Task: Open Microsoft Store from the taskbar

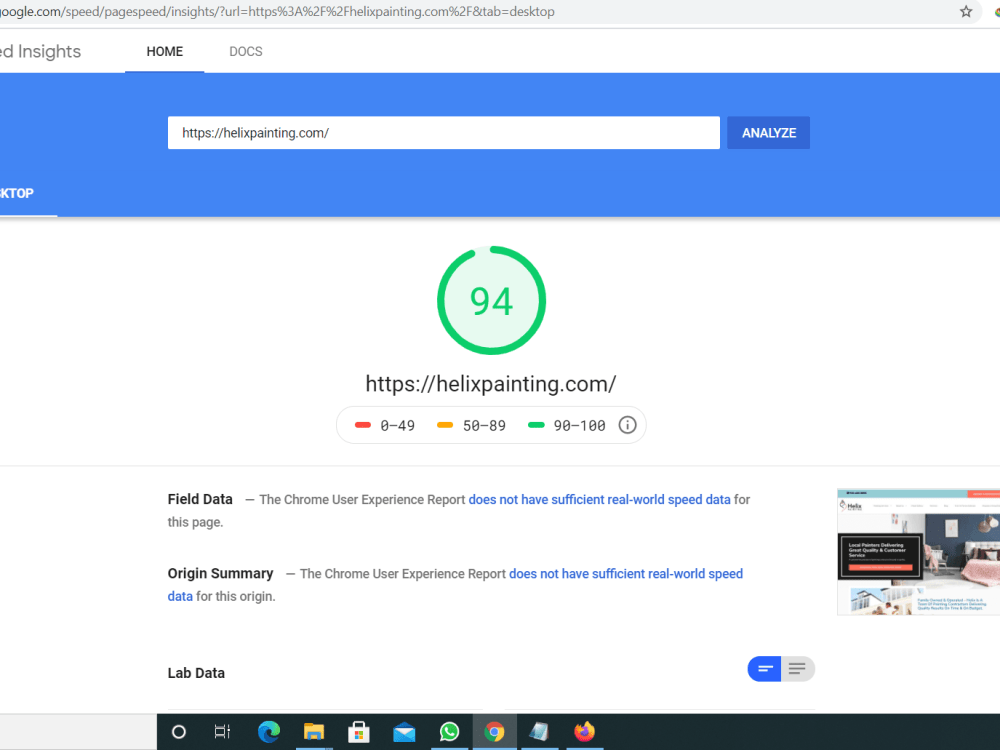Action: (x=358, y=732)
